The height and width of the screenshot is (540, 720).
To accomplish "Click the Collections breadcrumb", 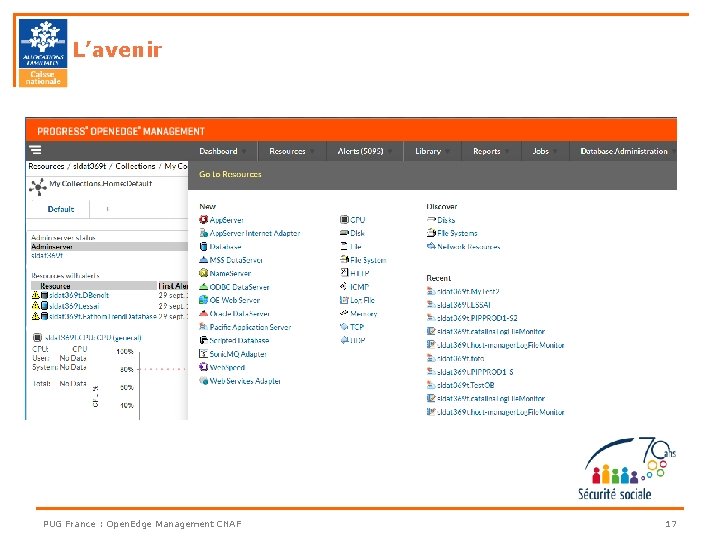I will [x=135, y=166].
